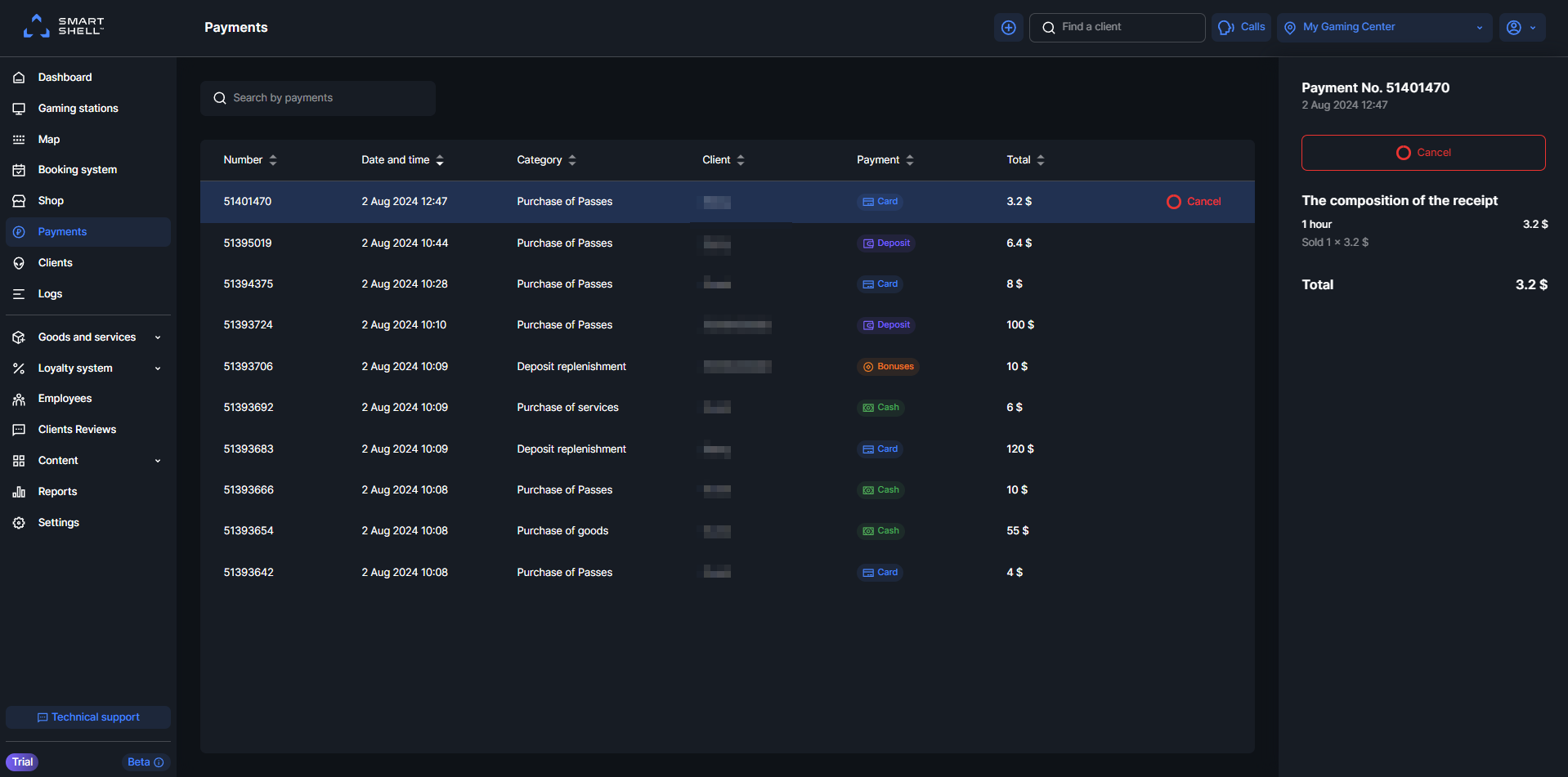Click the Goods and services box icon

point(19,337)
